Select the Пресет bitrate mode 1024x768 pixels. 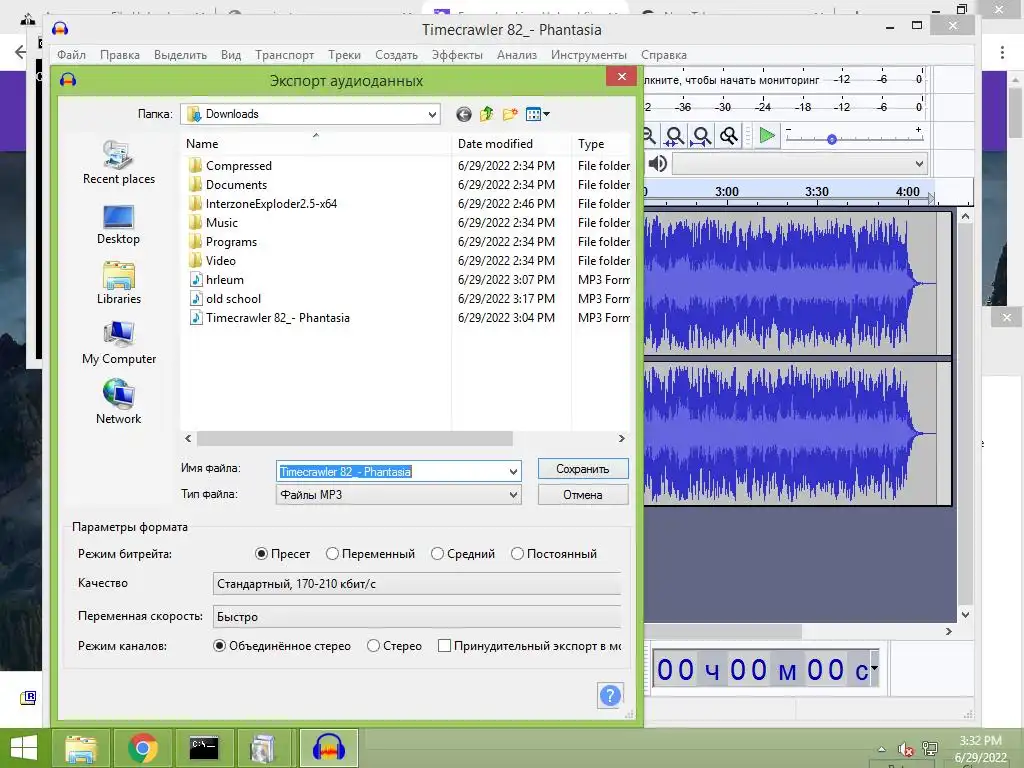point(282,554)
